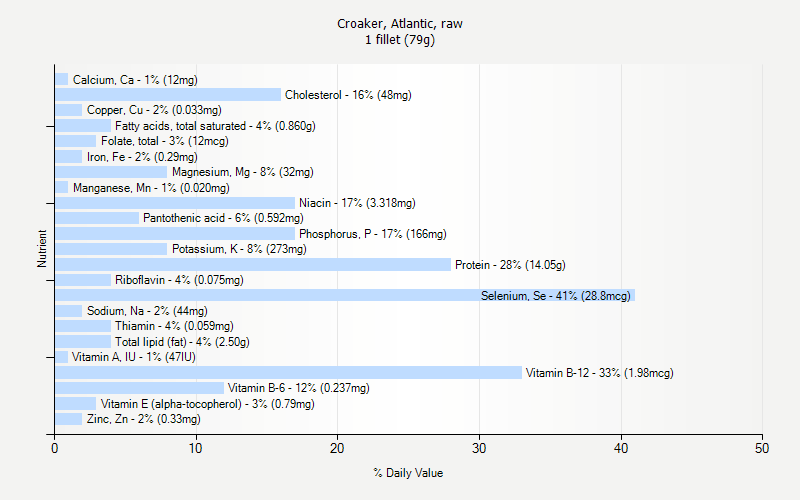Click the '% Daily Value' axis title

coord(408,473)
